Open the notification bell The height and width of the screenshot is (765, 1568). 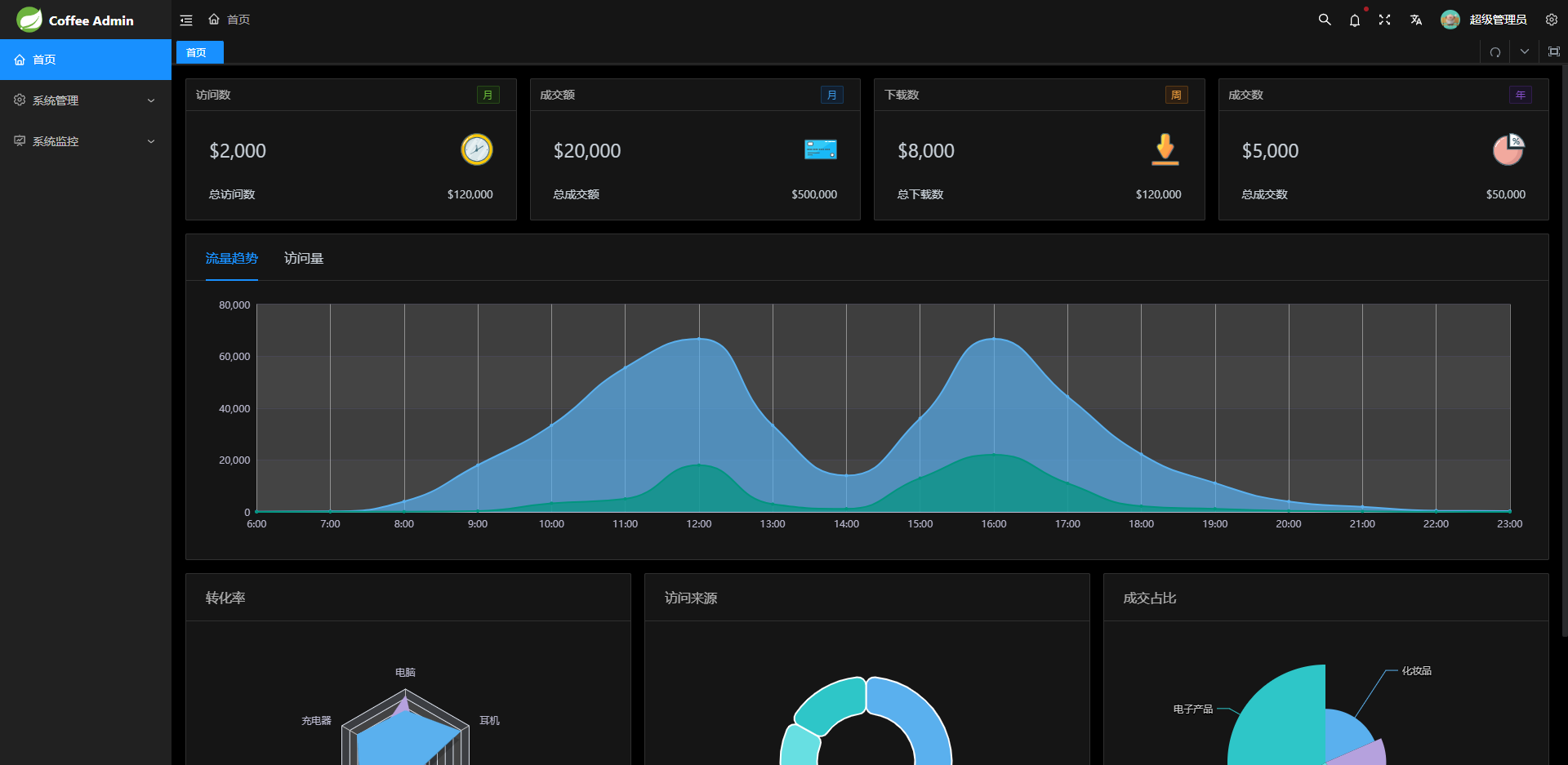click(x=1355, y=20)
